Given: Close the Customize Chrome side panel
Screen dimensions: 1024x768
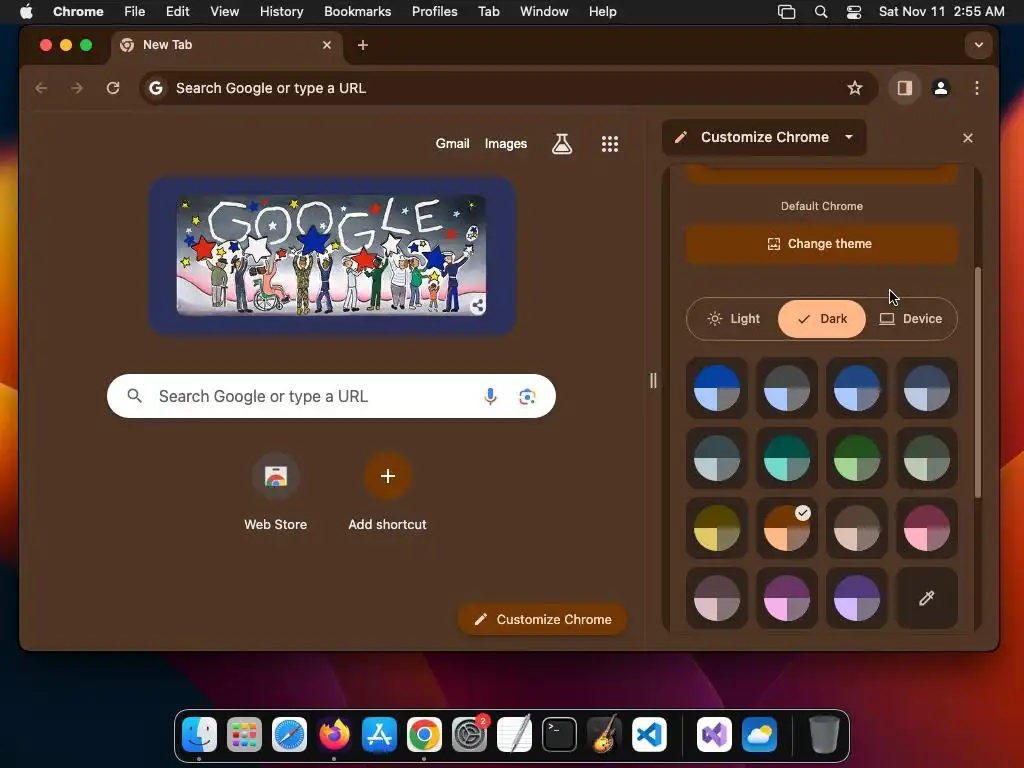Looking at the screenshot, I should click(x=968, y=138).
